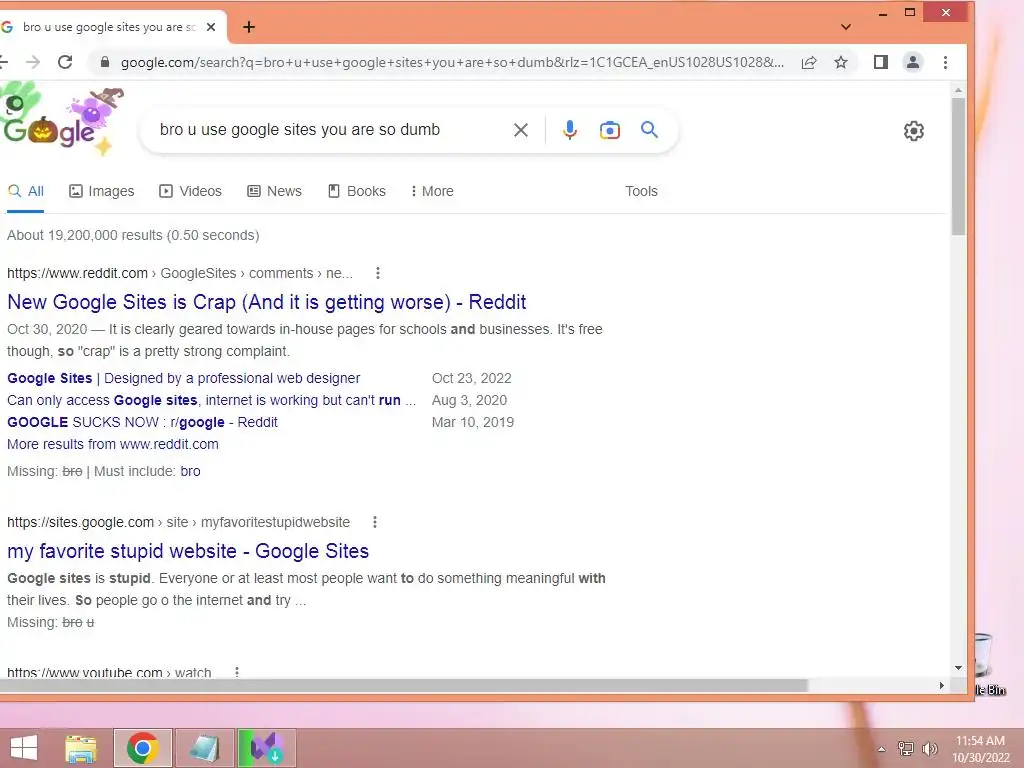
Task: Click Must include 'bro' link
Action: [x=191, y=471]
